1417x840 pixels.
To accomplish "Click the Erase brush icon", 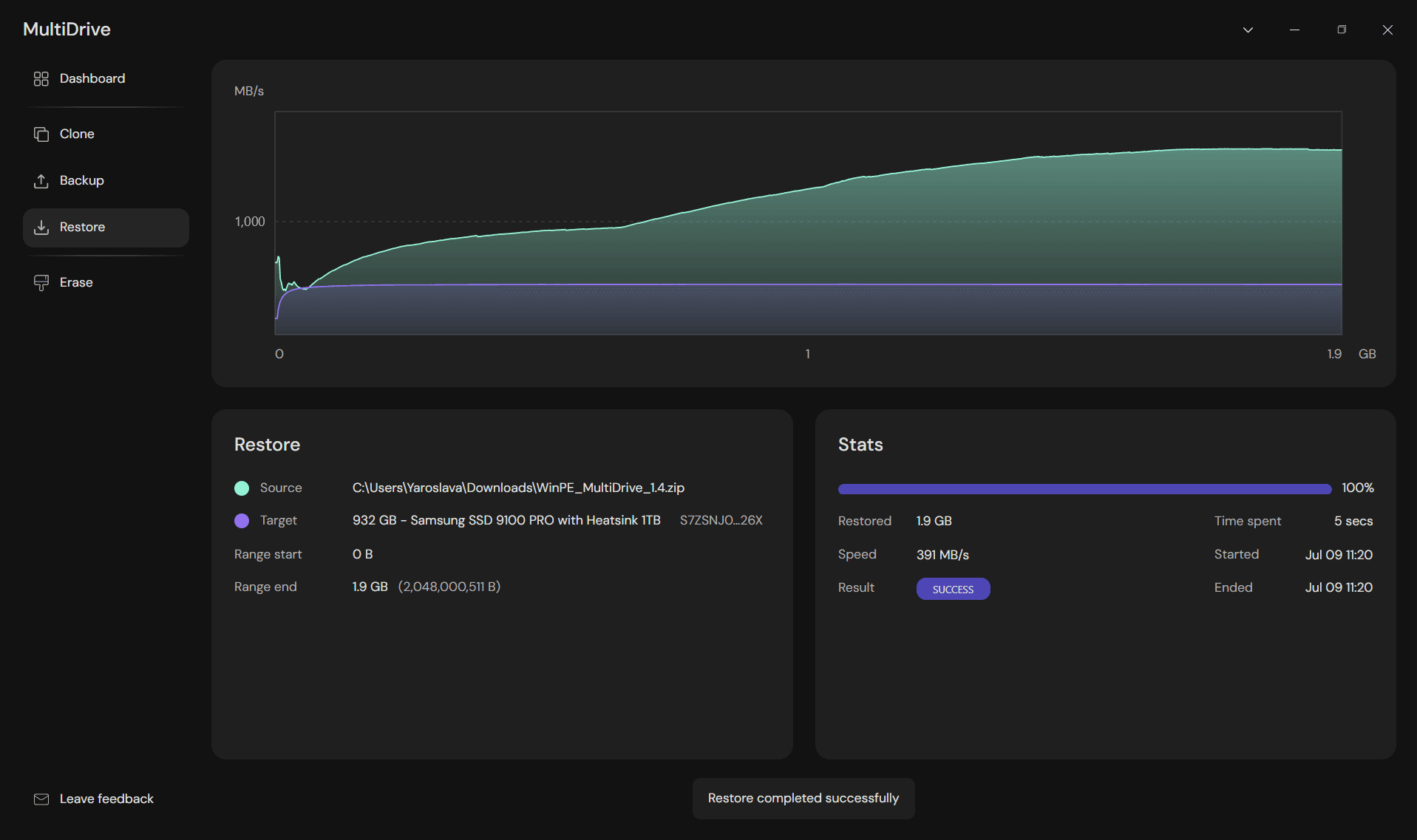I will 41,283.
